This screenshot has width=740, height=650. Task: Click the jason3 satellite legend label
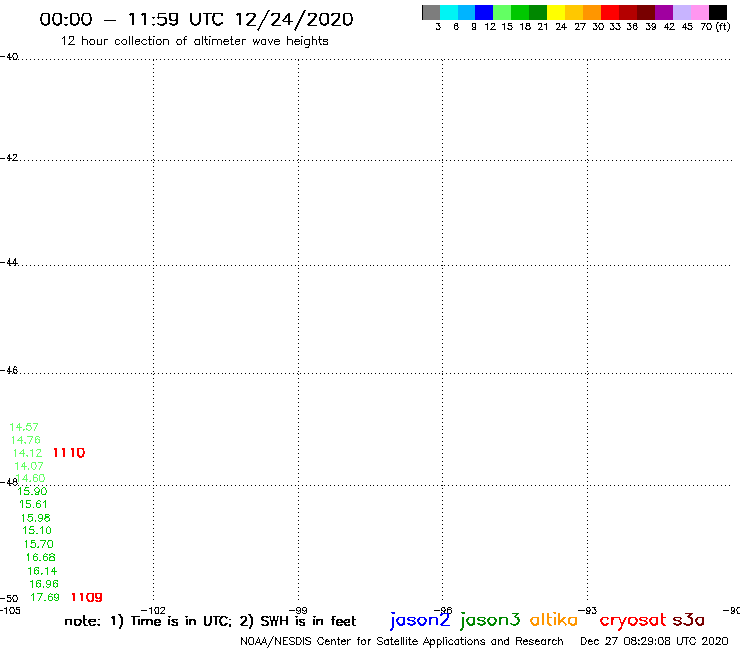click(x=490, y=620)
